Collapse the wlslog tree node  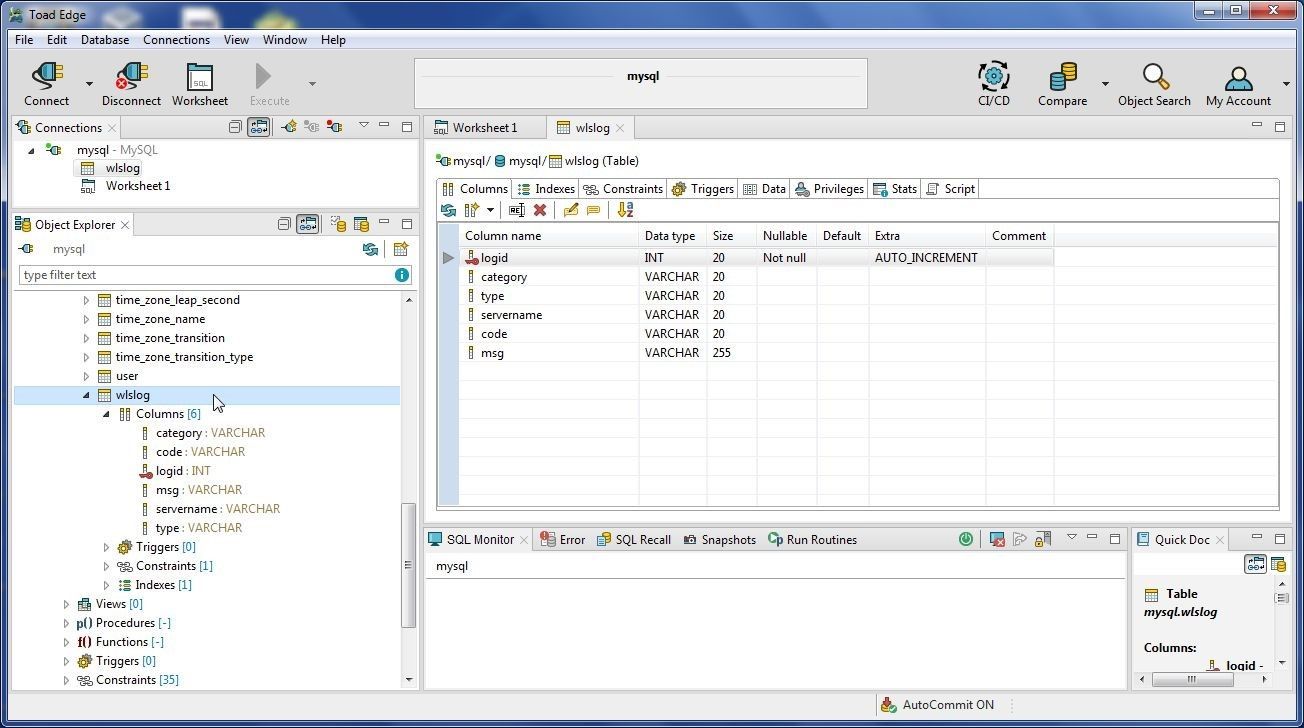tap(86, 395)
